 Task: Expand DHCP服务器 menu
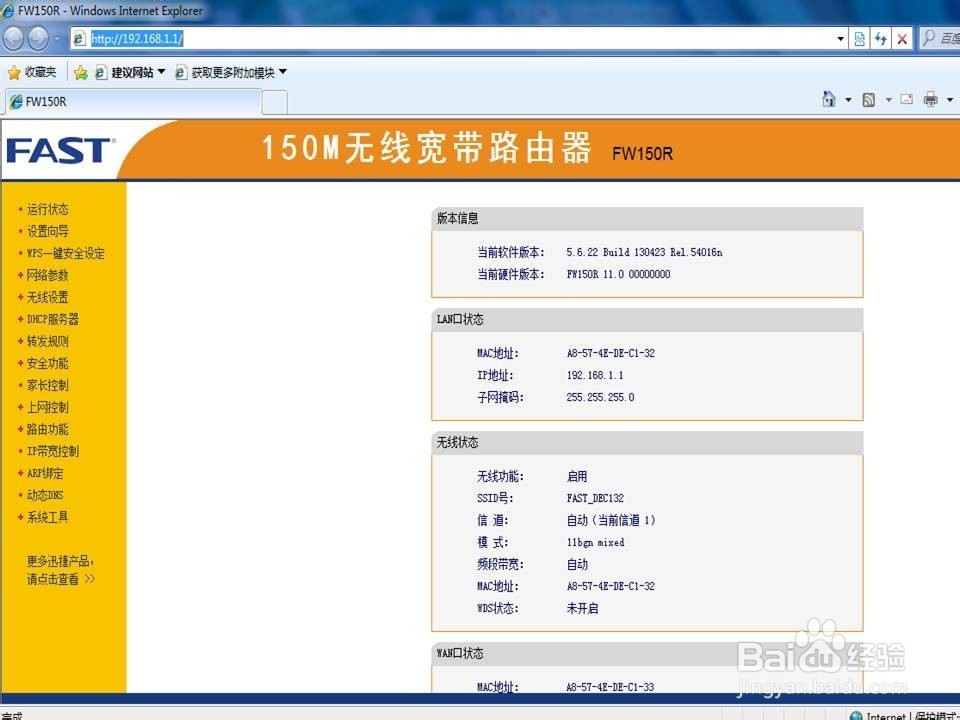click(x=53, y=320)
